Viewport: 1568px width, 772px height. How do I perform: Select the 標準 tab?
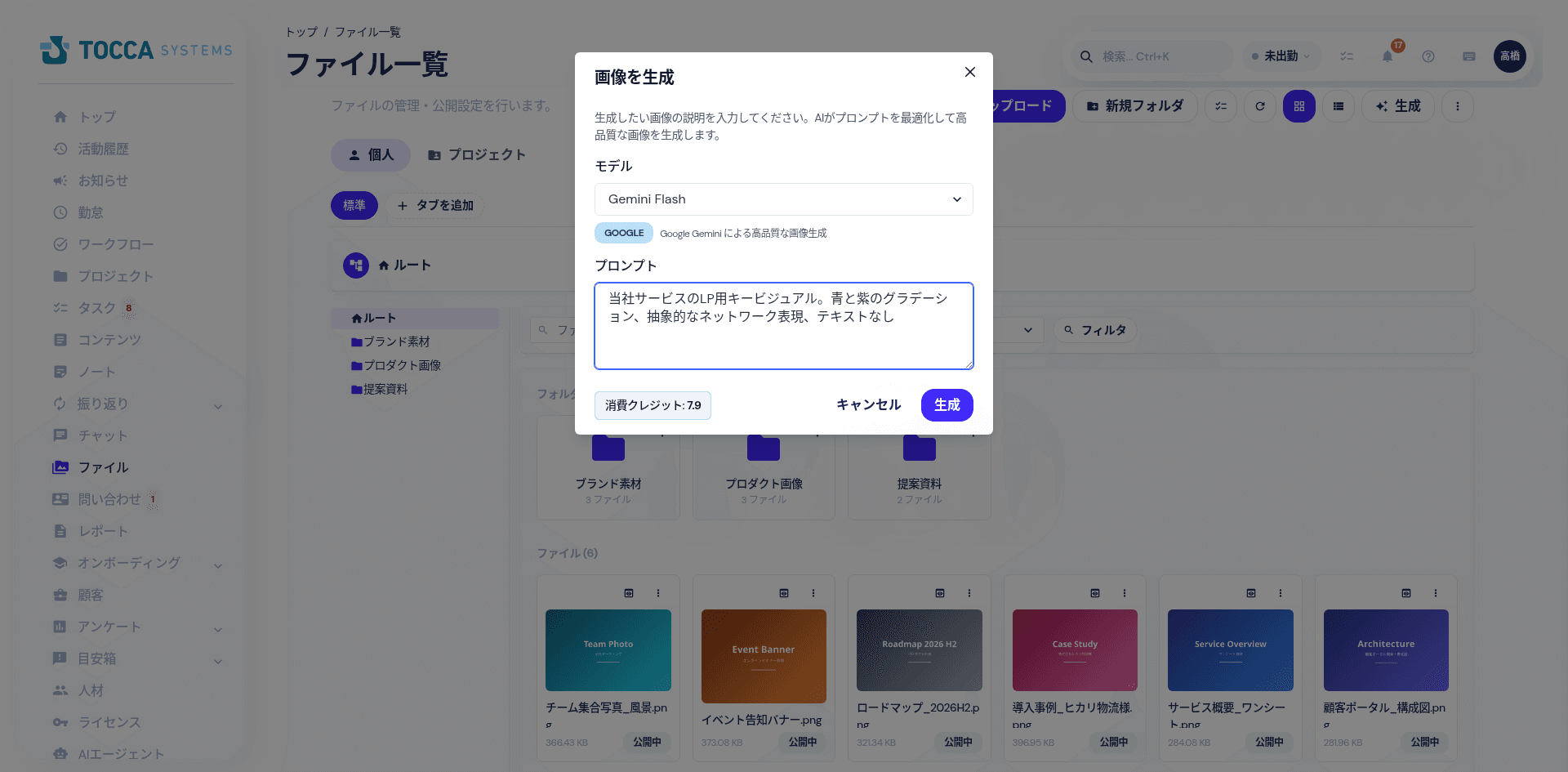(354, 205)
